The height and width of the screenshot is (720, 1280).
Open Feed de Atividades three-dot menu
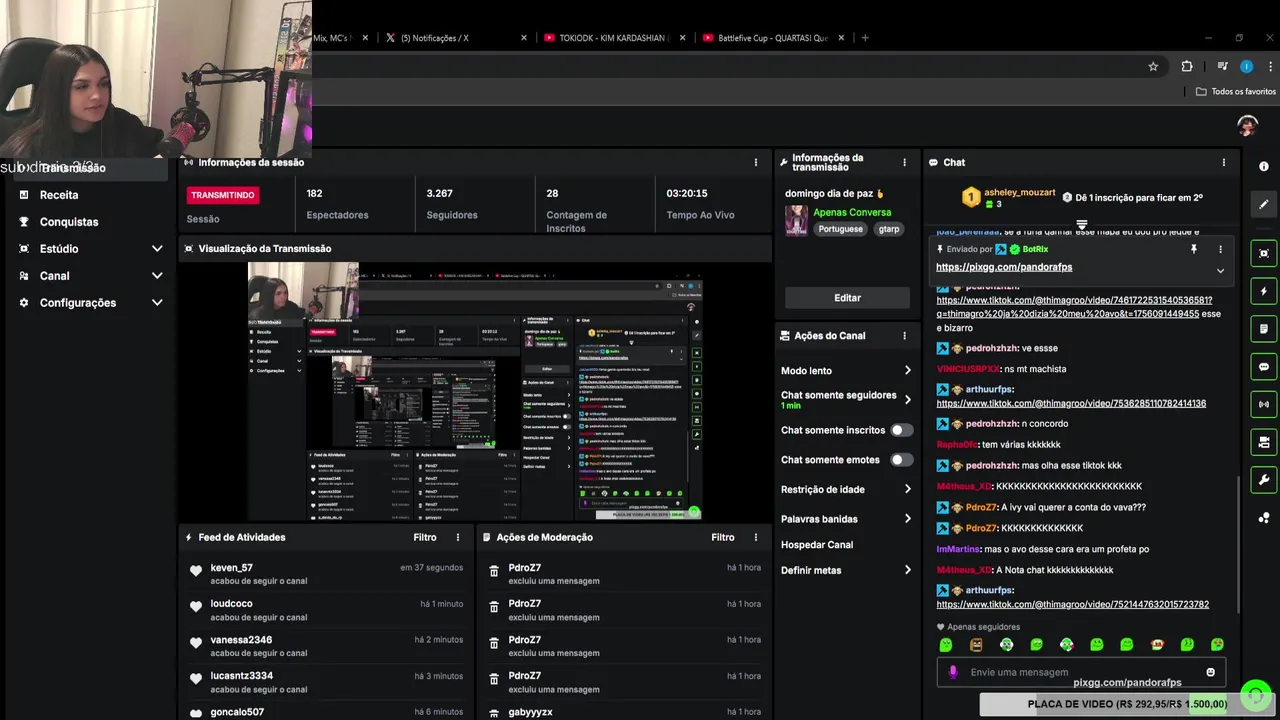458,537
